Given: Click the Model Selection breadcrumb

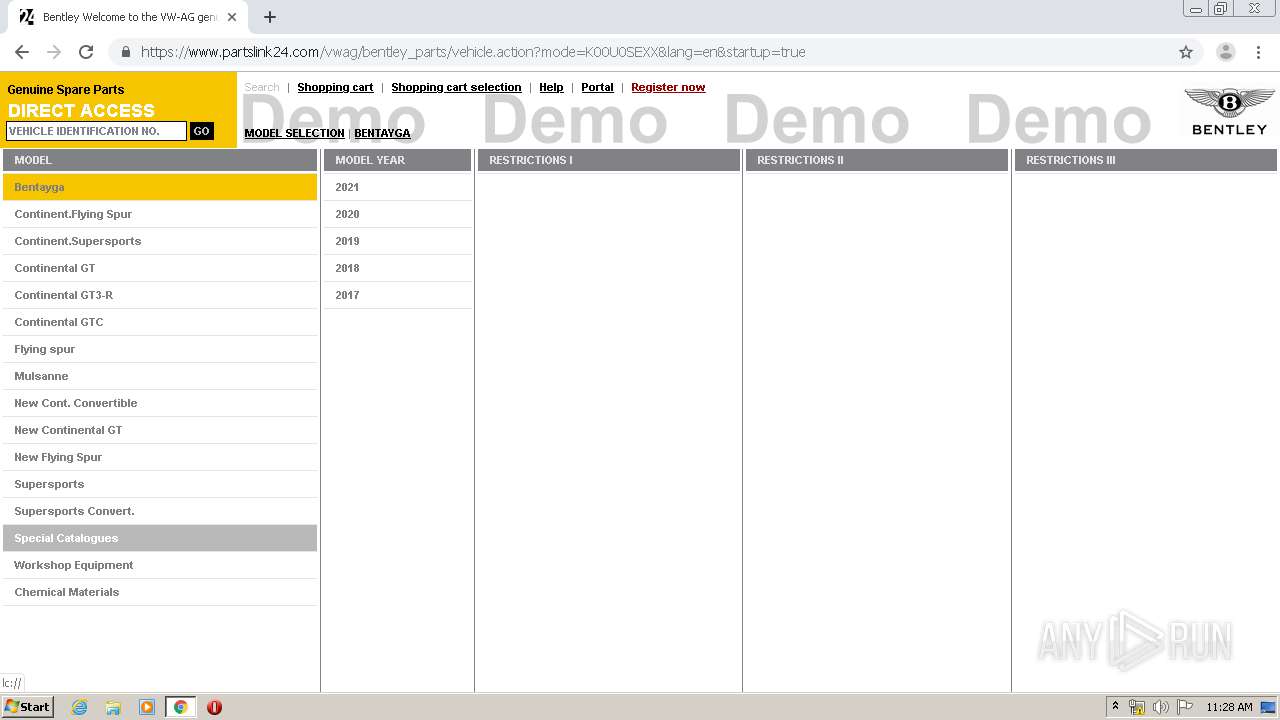Looking at the screenshot, I should click(294, 133).
